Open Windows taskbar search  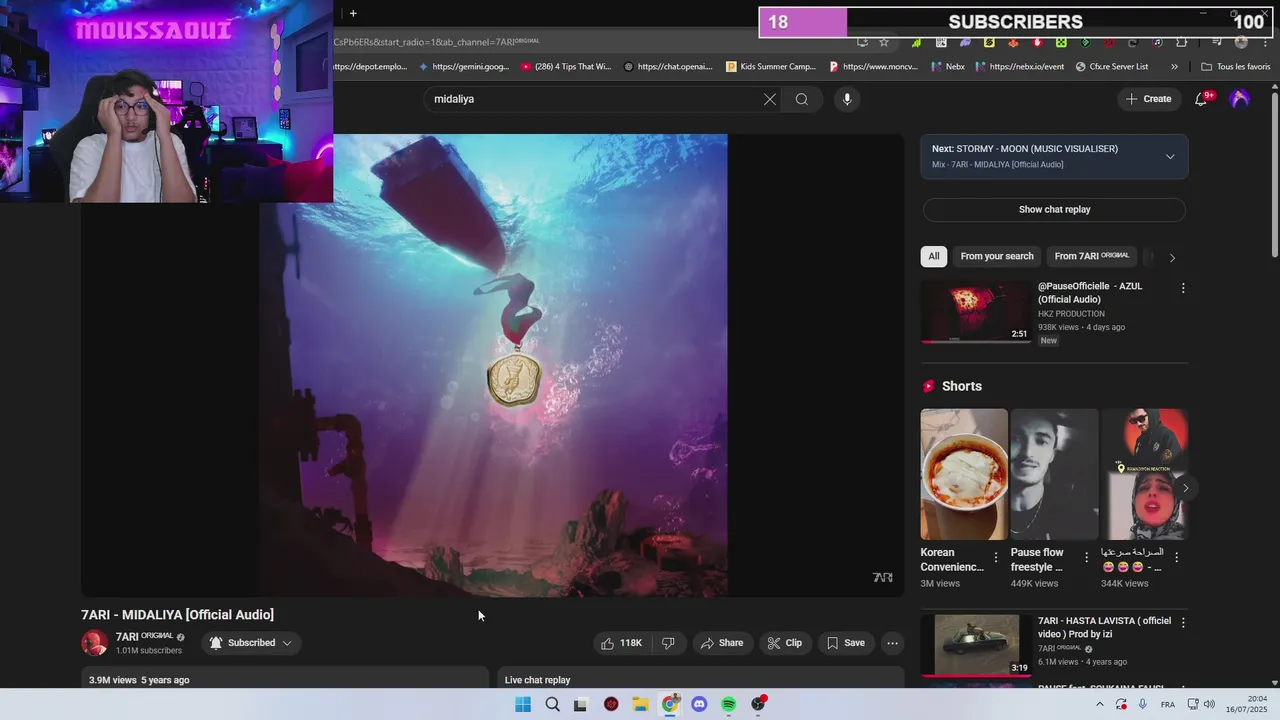click(552, 704)
